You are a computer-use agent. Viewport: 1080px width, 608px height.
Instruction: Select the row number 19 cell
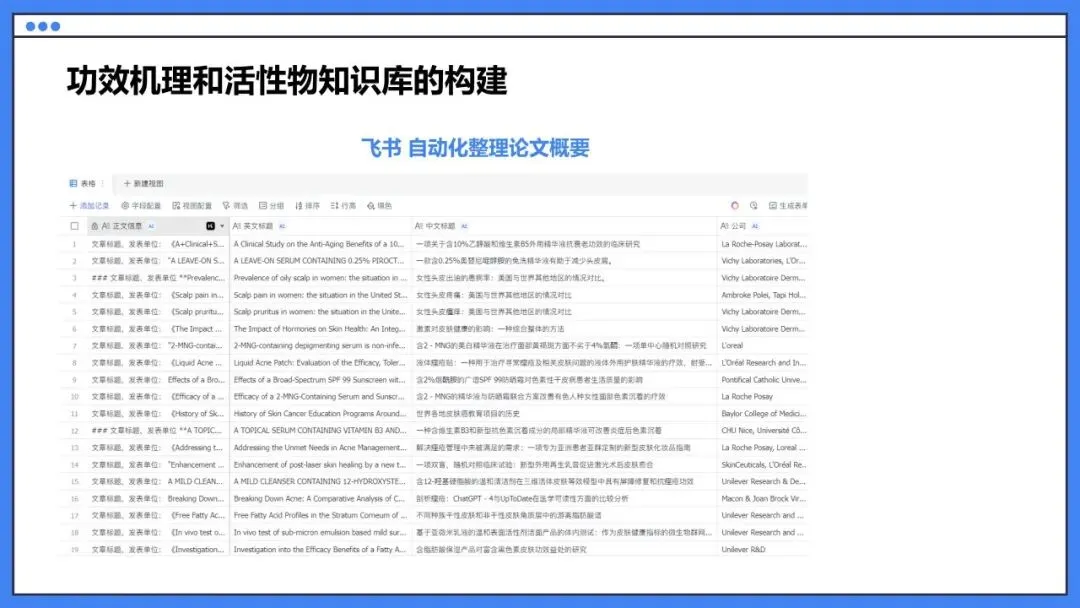74,549
